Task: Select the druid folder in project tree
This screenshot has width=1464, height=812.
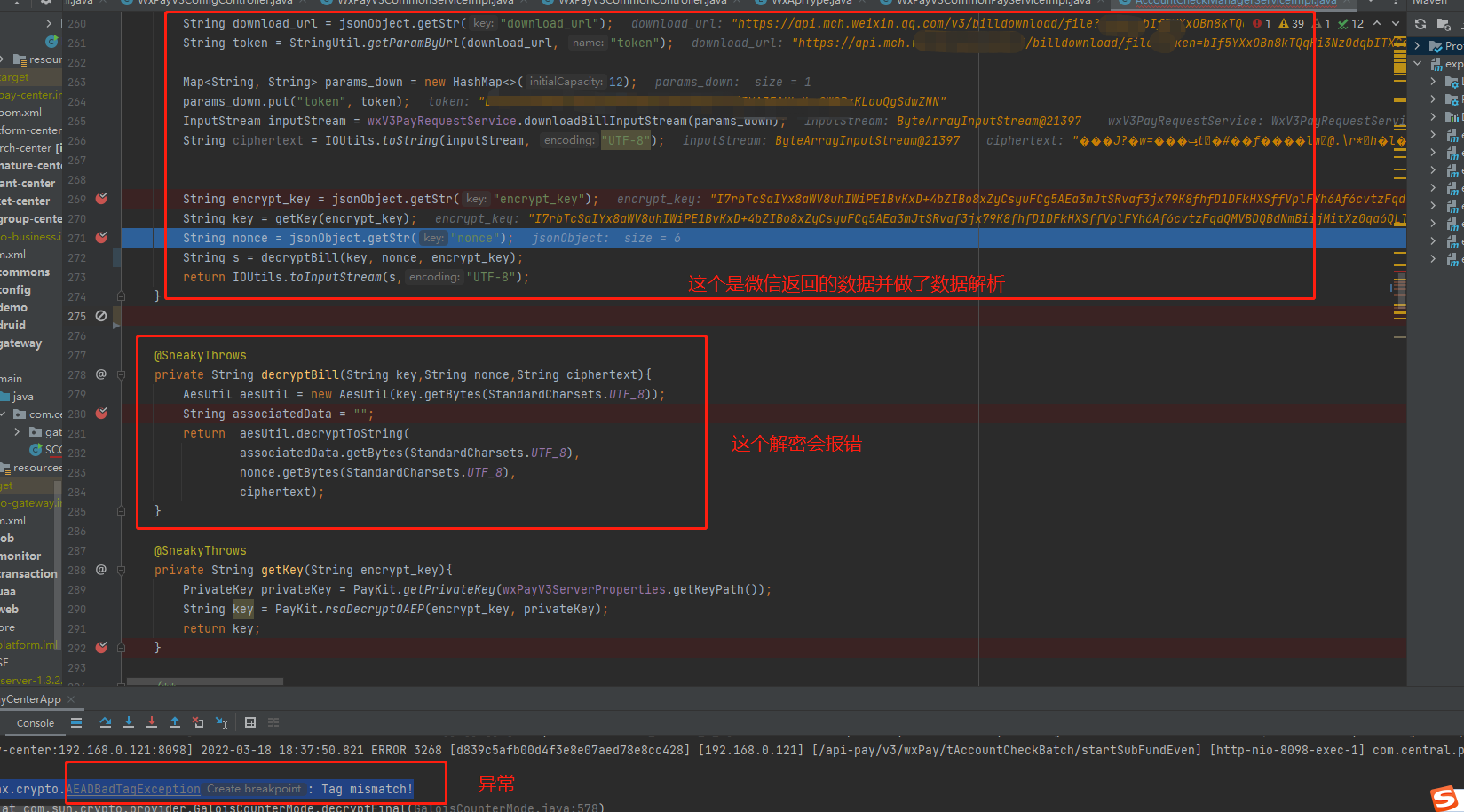Action: tap(12, 326)
